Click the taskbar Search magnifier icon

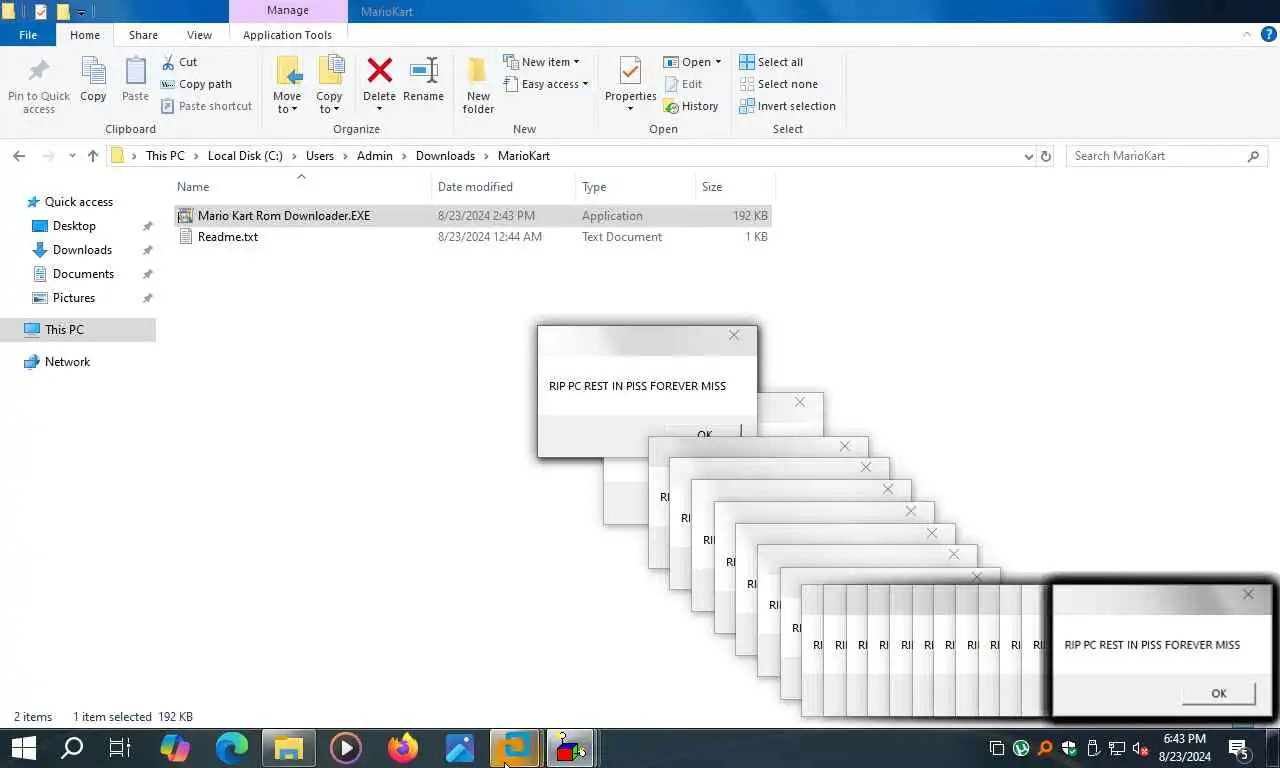pyautogui.click(x=72, y=748)
